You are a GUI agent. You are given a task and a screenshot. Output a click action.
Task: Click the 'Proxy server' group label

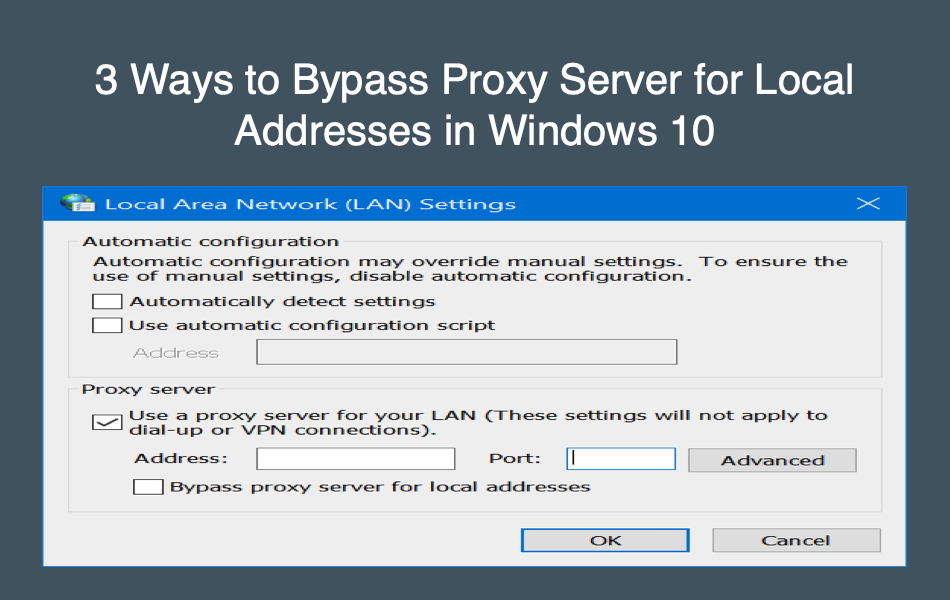click(148, 390)
